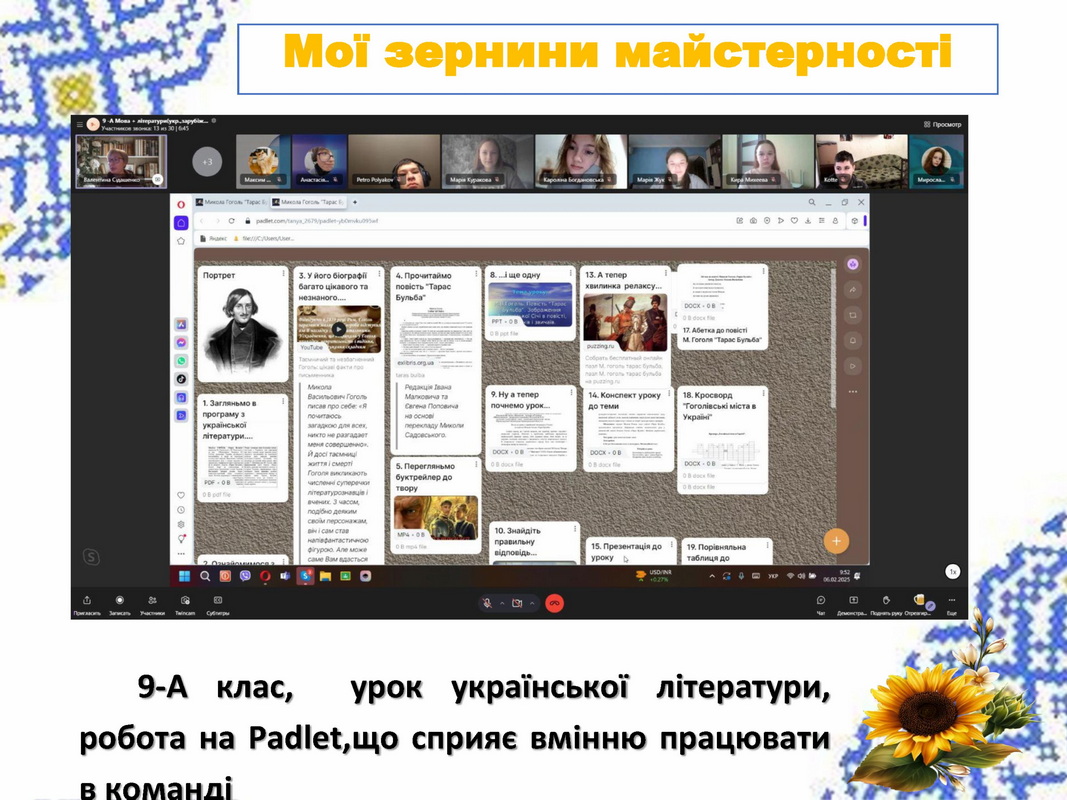Toggle the microphone mute button
This screenshot has height=800, width=1067.
click(x=487, y=603)
